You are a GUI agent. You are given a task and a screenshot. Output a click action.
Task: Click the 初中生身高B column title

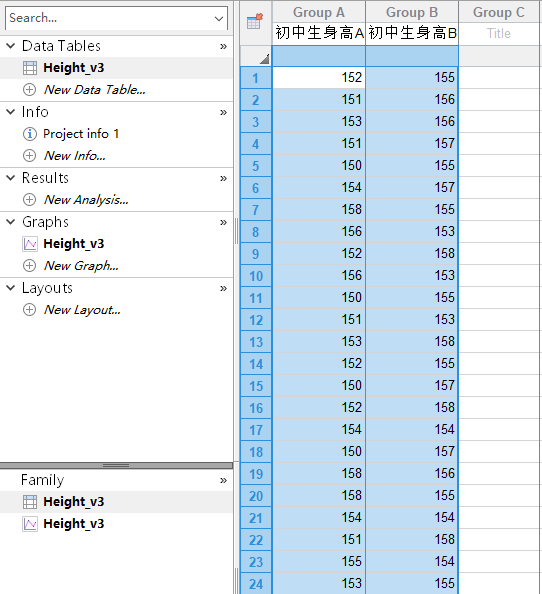(x=412, y=33)
